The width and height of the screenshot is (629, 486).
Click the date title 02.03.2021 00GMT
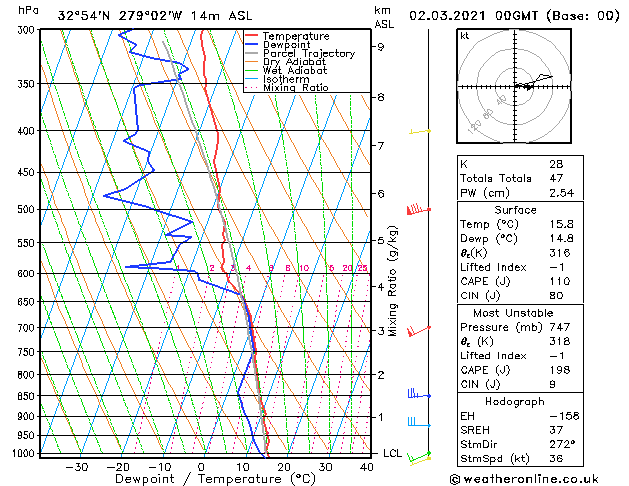click(473, 16)
